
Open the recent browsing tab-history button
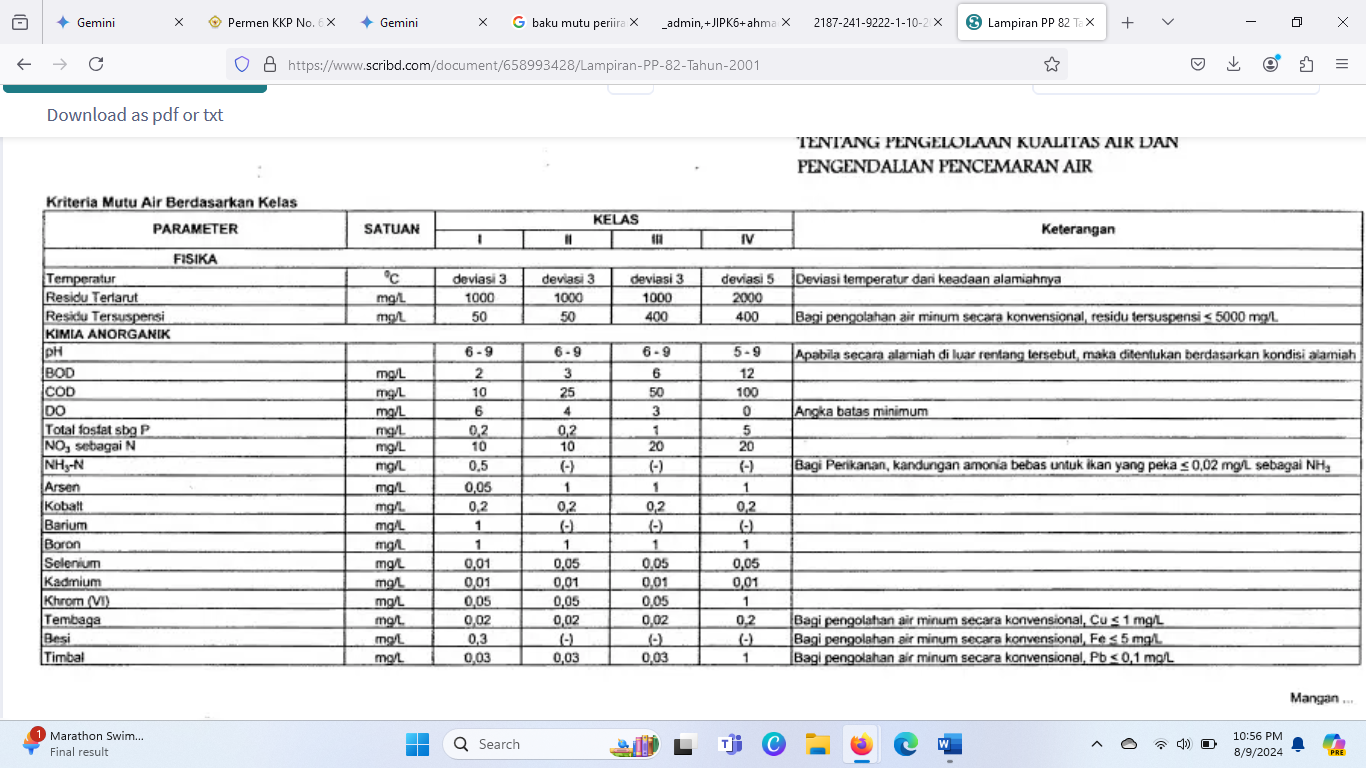point(20,22)
